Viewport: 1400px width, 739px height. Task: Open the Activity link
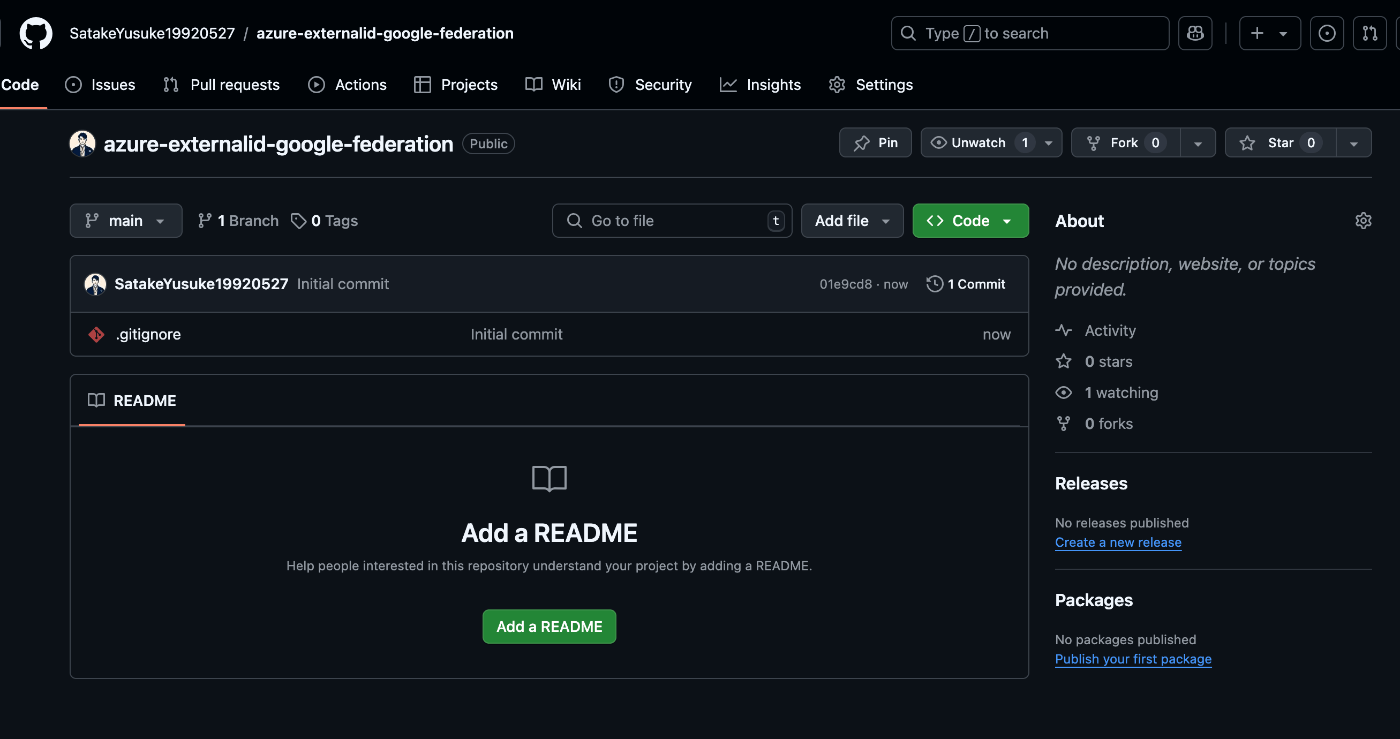pyautogui.click(x=1110, y=331)
